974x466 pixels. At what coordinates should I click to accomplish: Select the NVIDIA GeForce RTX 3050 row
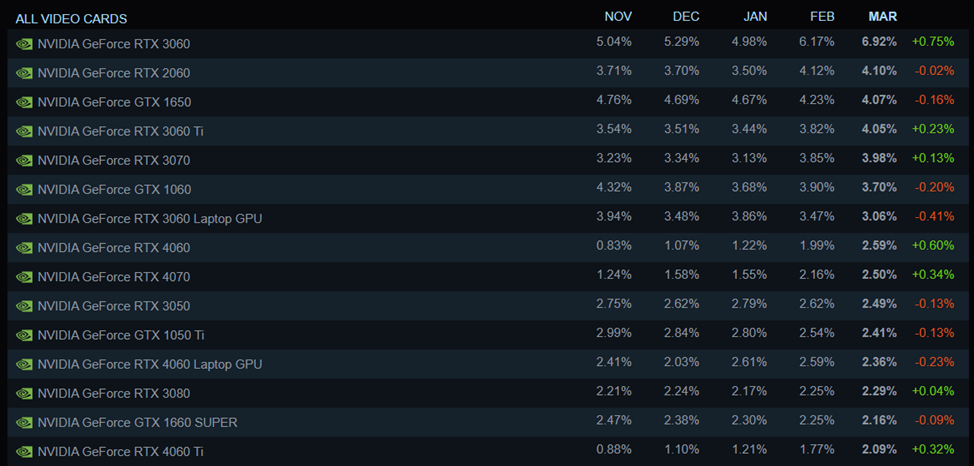click(113, 306)
